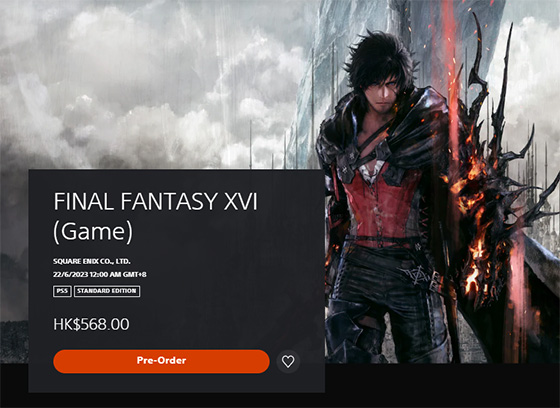This screenshot has width=560, height=408.
Task: Click the cloudy sky background area
Action: 143,82
